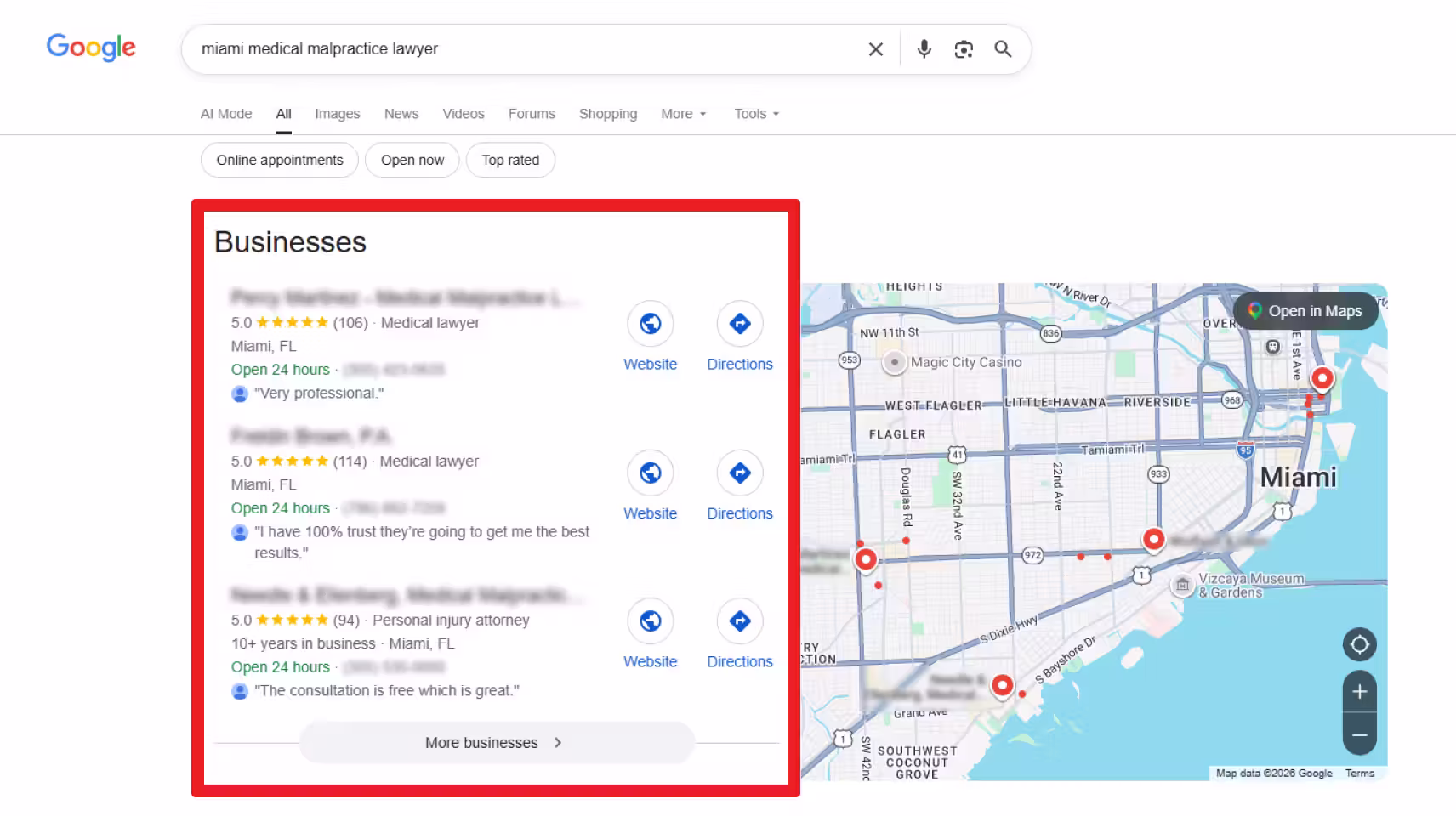Switch to the AI Mode tab
Screen dimensions: 1456x816
coord(226,113)
